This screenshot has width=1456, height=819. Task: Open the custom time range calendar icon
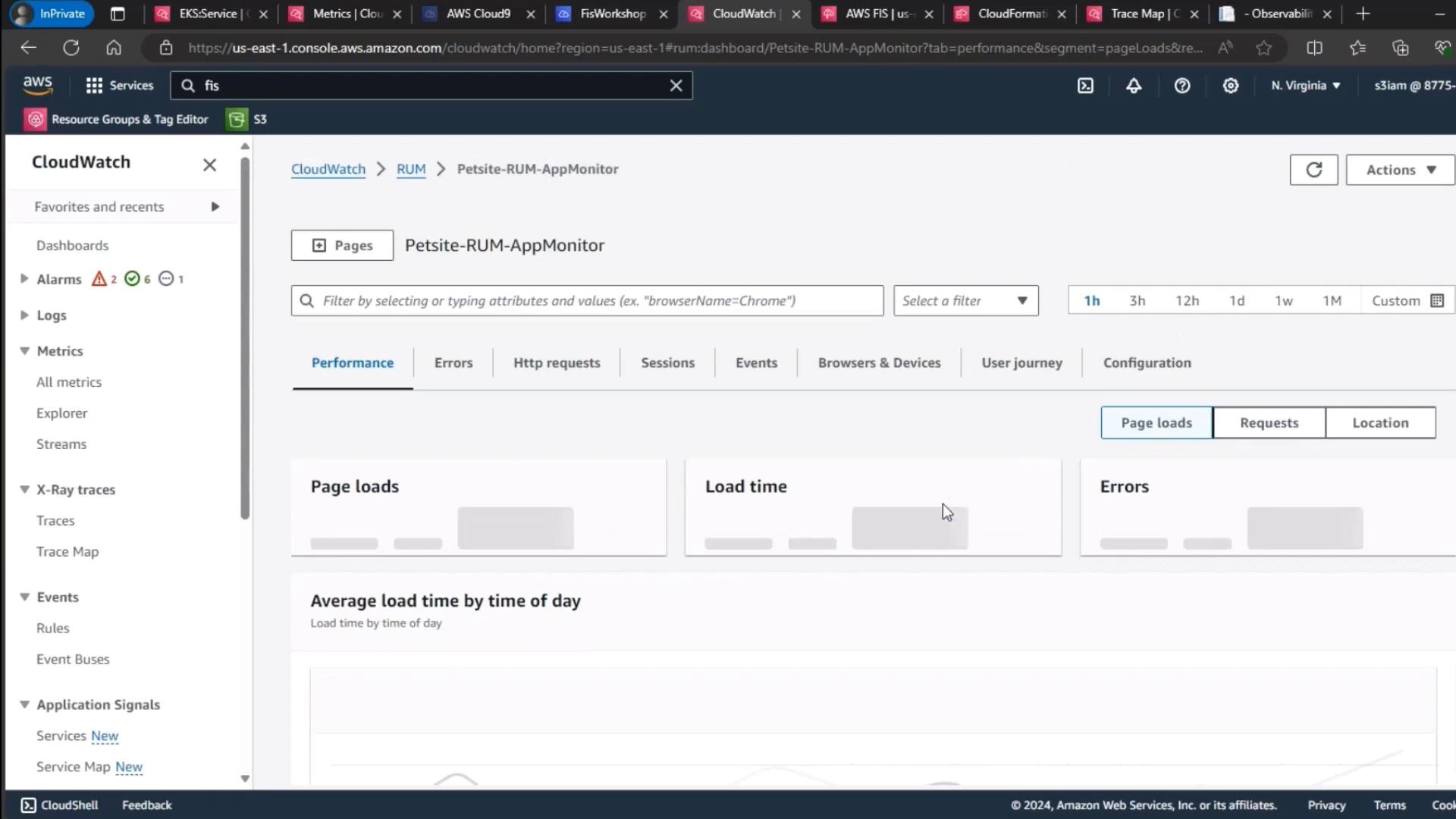coord(1437,300)
